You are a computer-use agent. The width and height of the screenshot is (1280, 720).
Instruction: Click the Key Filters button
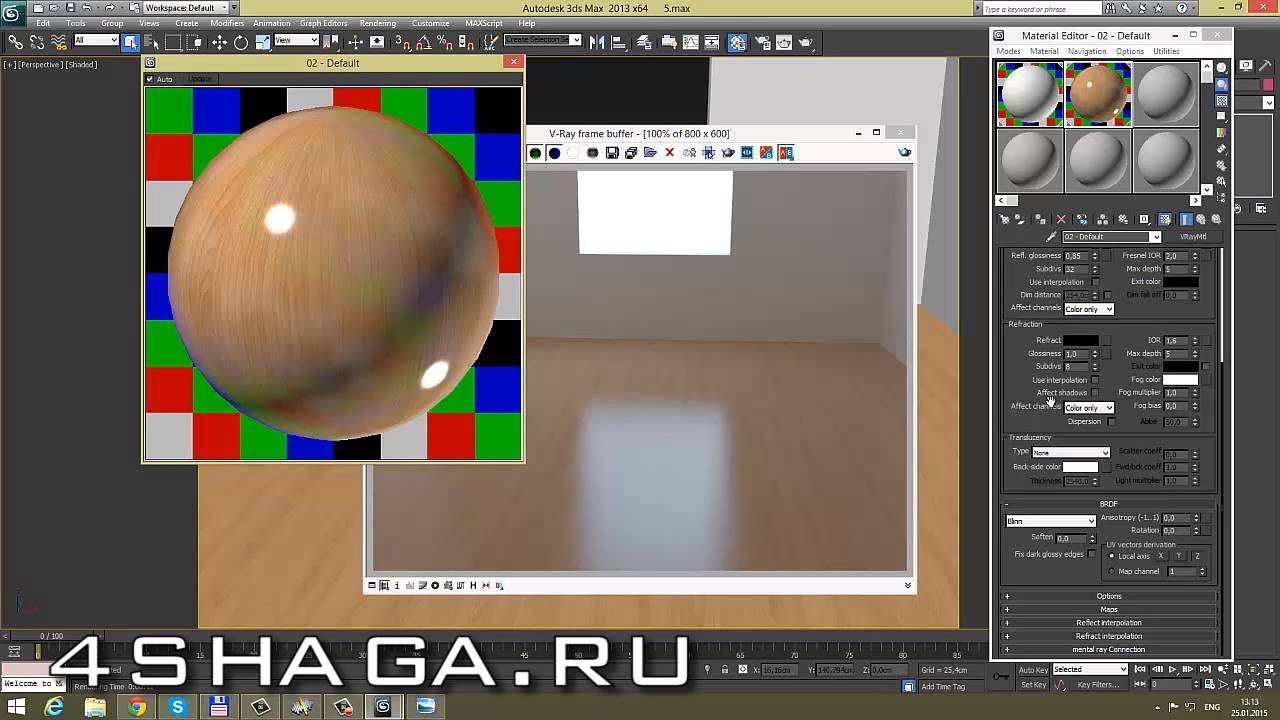[1098, 685]
